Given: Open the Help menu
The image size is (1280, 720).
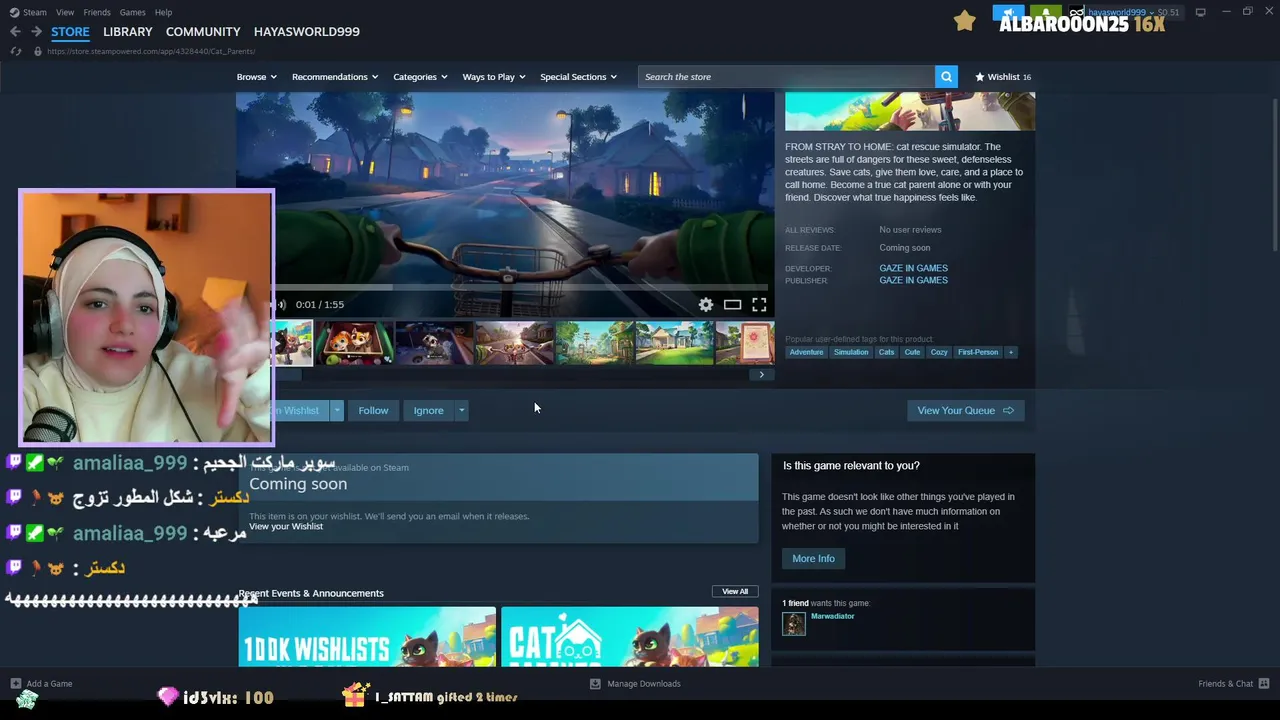Looking at the screenshot, I should 163,12.
